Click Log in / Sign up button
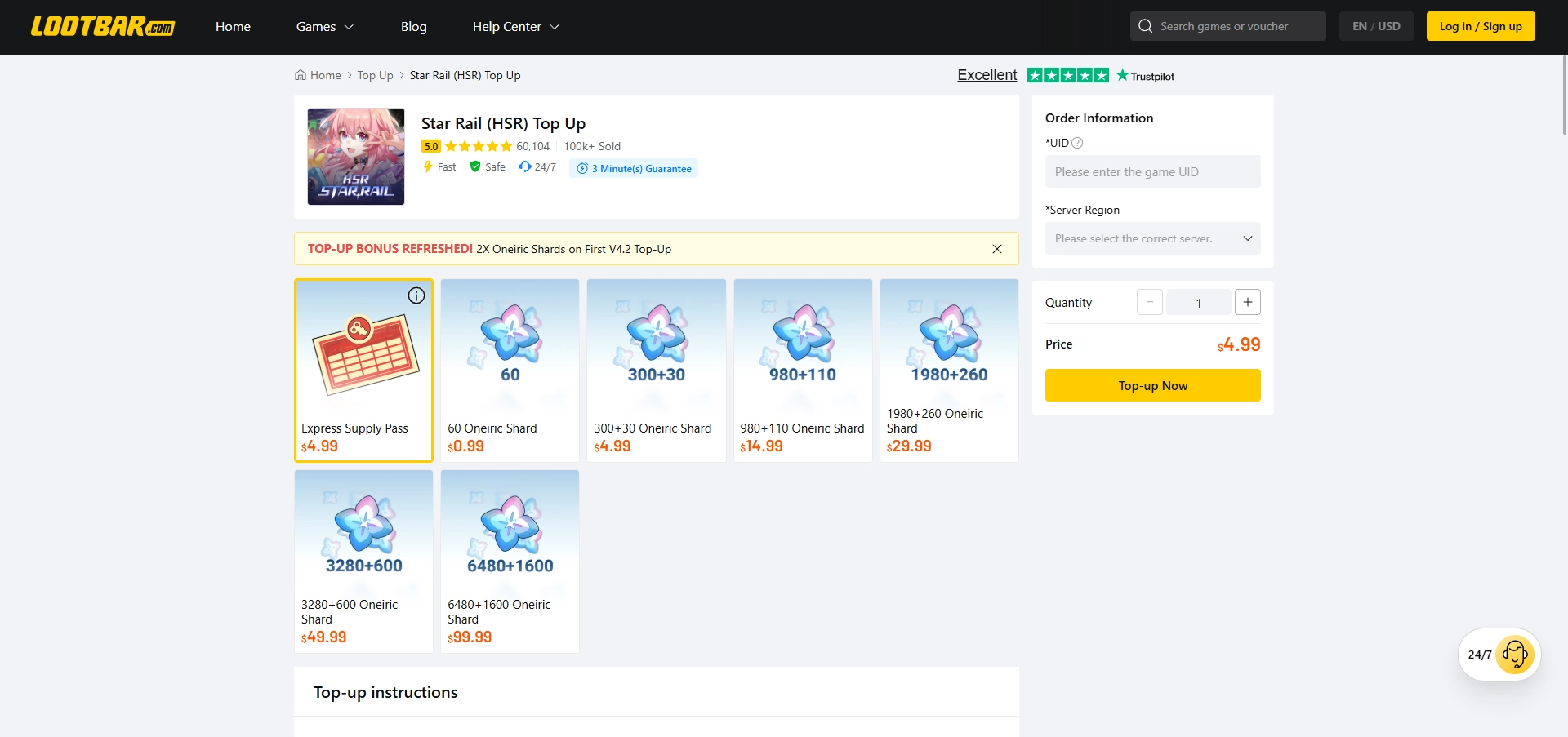The height and width of the screenshot is (737, 1568). [x=1481, y=26]
